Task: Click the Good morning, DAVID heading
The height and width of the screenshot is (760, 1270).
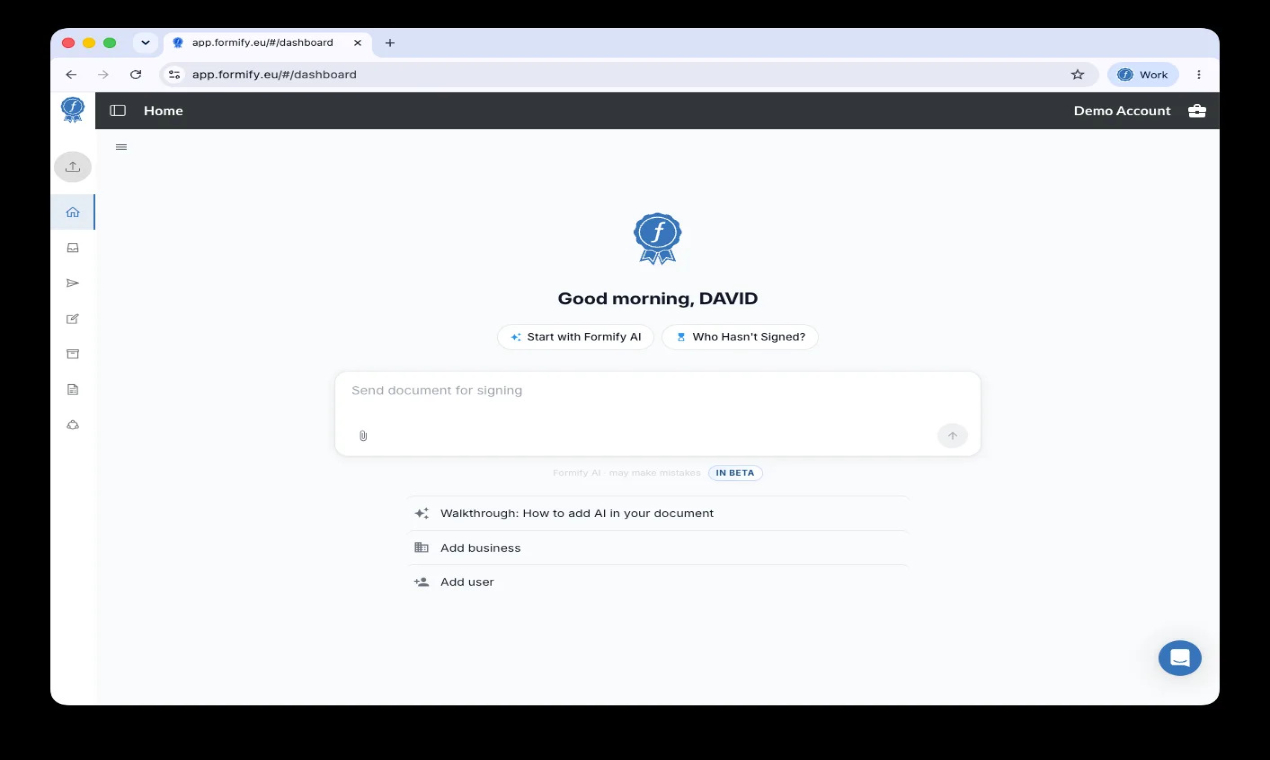Action: coord(658,298)
